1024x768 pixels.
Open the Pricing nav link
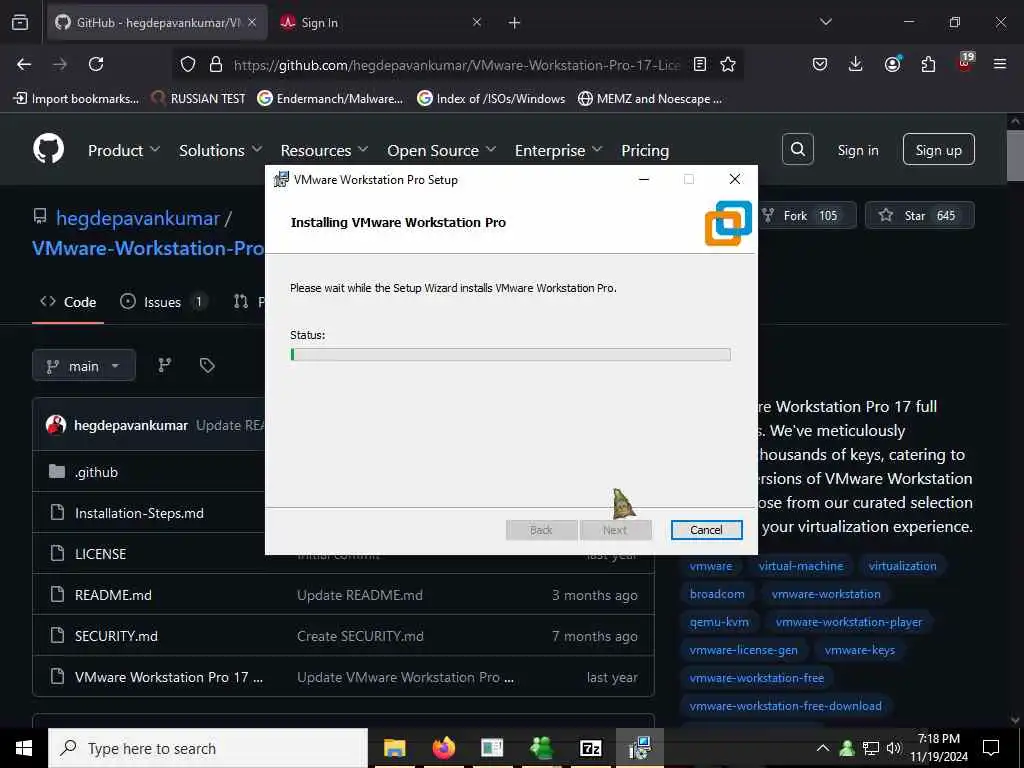coord(645,150)
